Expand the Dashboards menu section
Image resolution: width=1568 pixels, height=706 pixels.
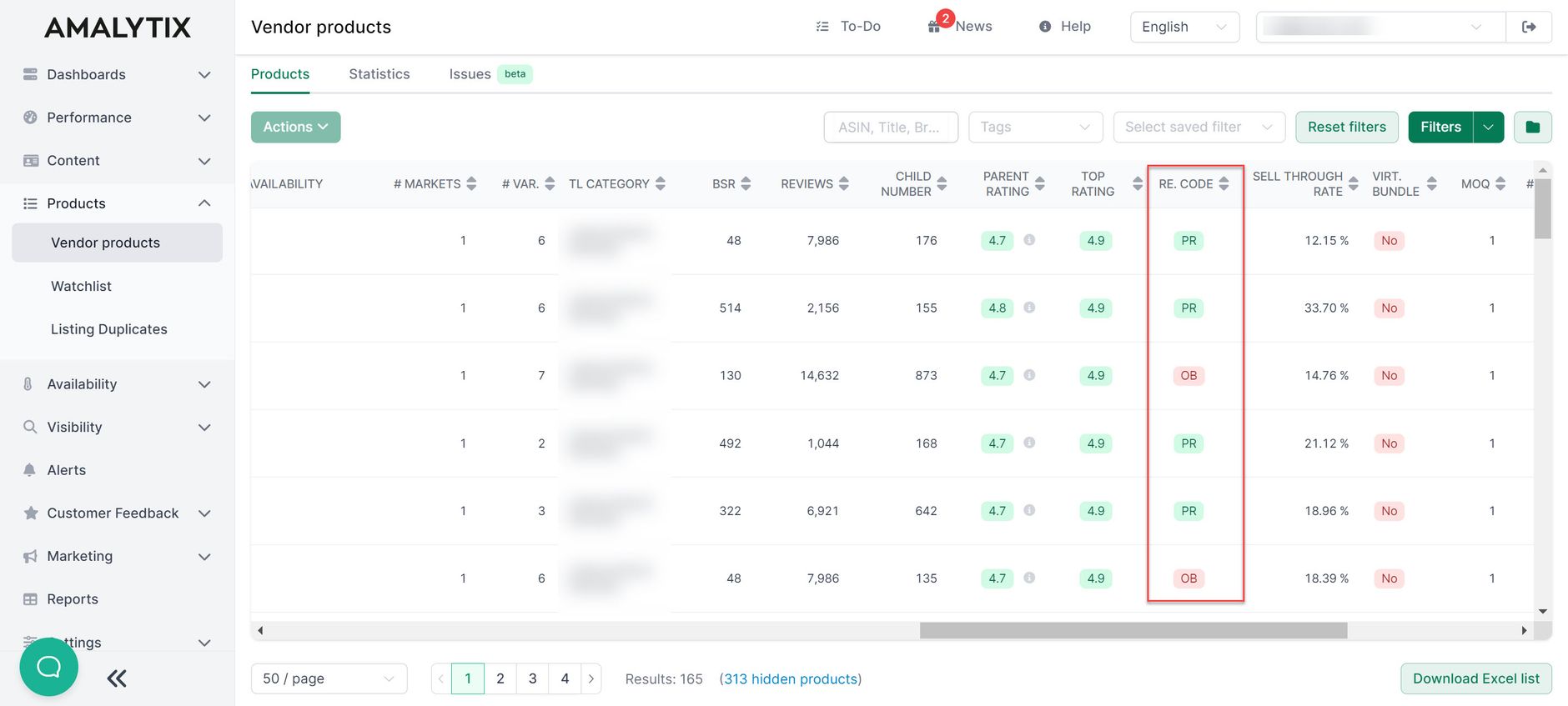click(x=204, y=75)
